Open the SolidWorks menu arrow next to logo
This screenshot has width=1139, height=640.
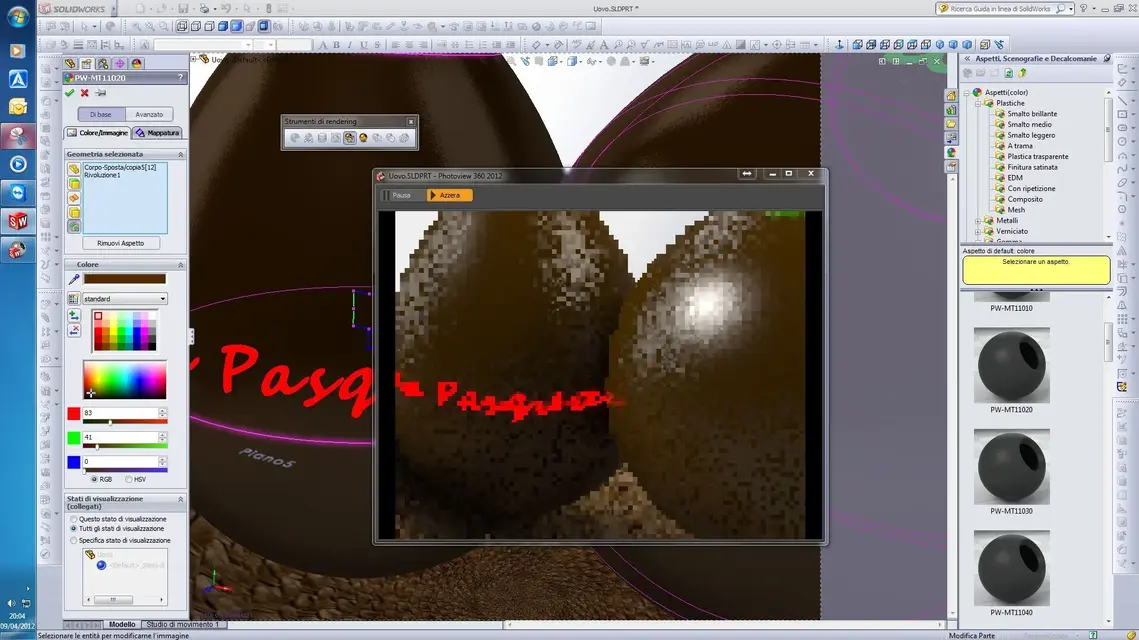113,9
